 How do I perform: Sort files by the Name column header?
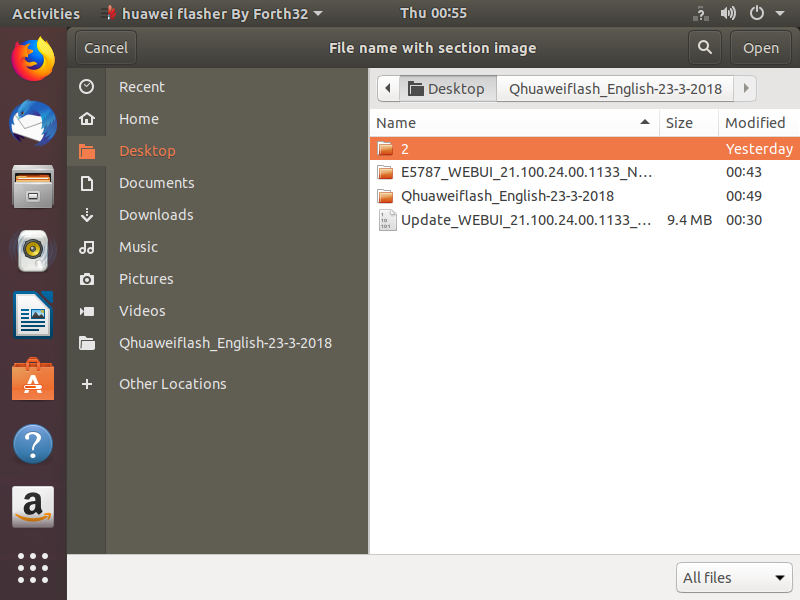click(x=514, y=122)
